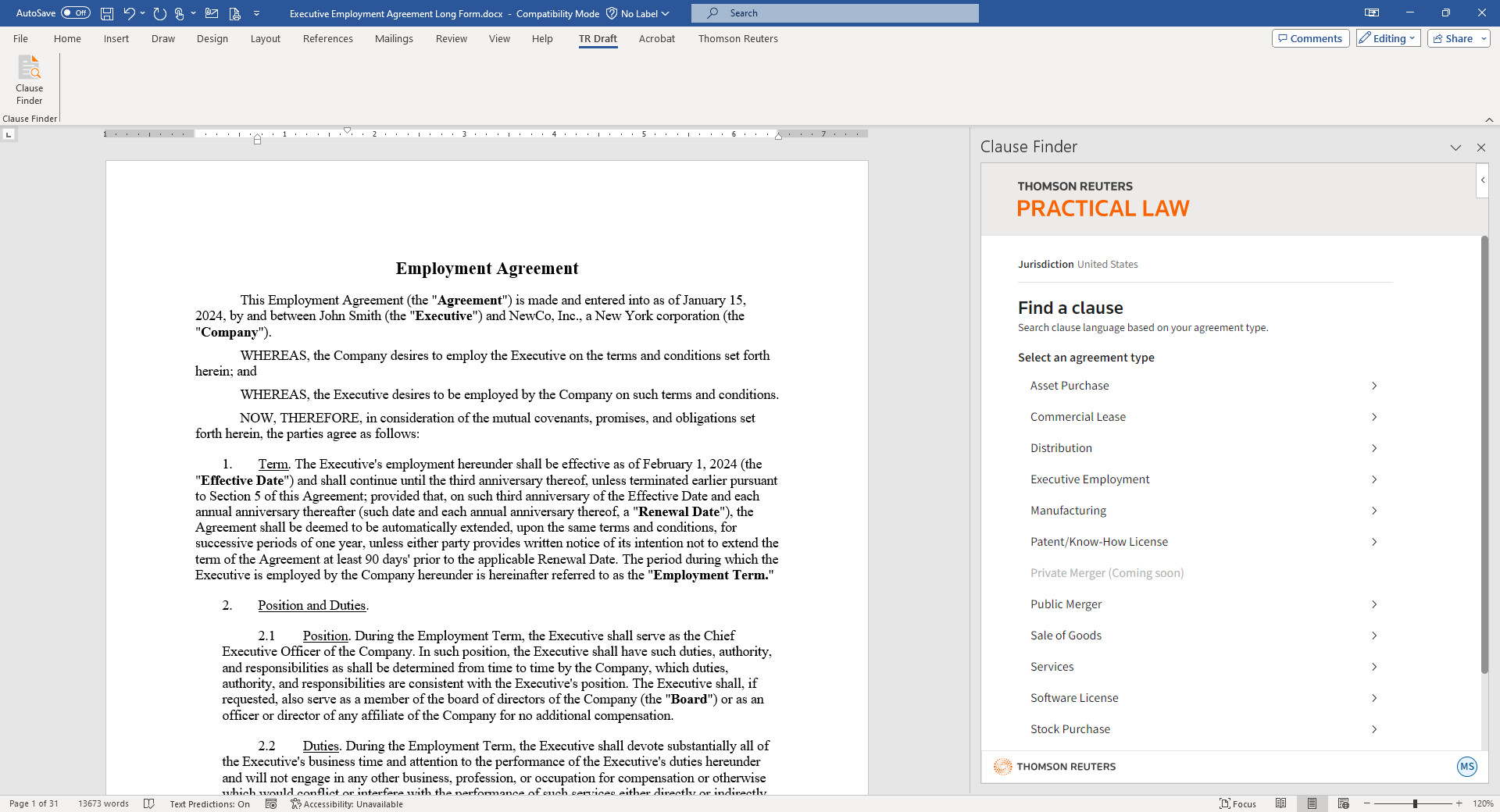This screenshot has height=812, width=1500.
Task: Open the References ribbon tab
Action: 327,38
